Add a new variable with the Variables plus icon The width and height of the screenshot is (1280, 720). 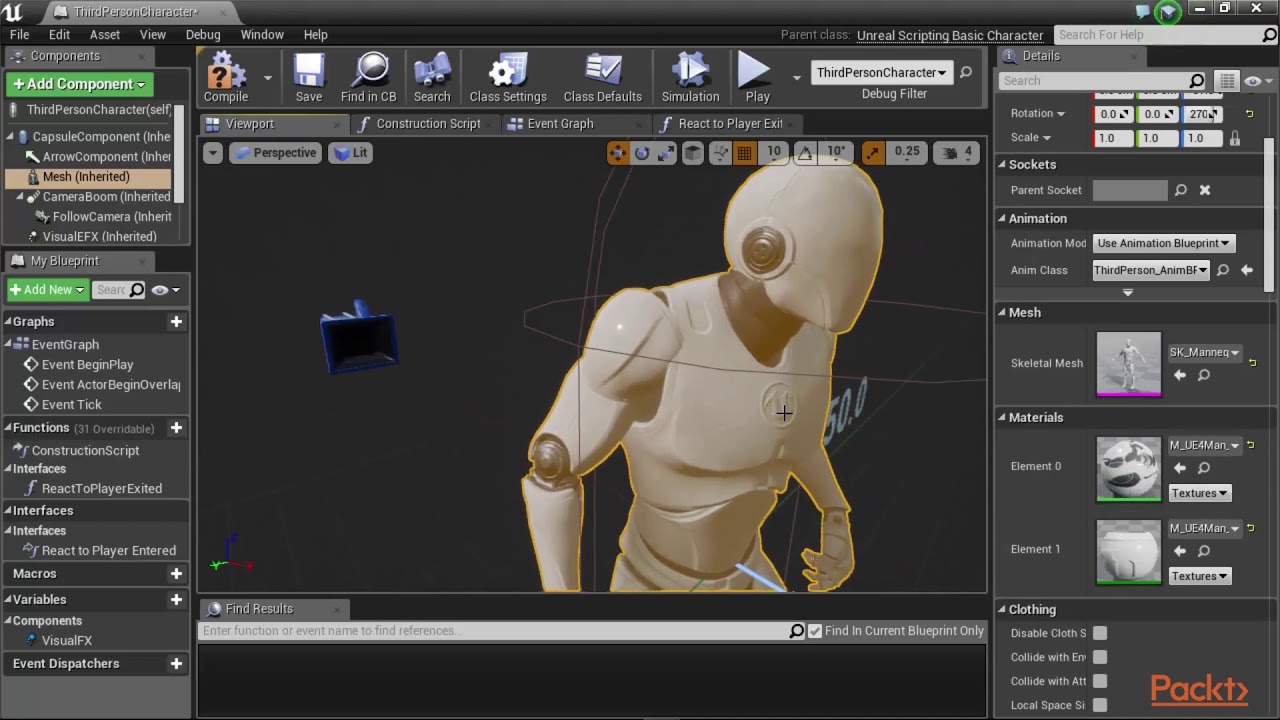(x=176, y=599)
